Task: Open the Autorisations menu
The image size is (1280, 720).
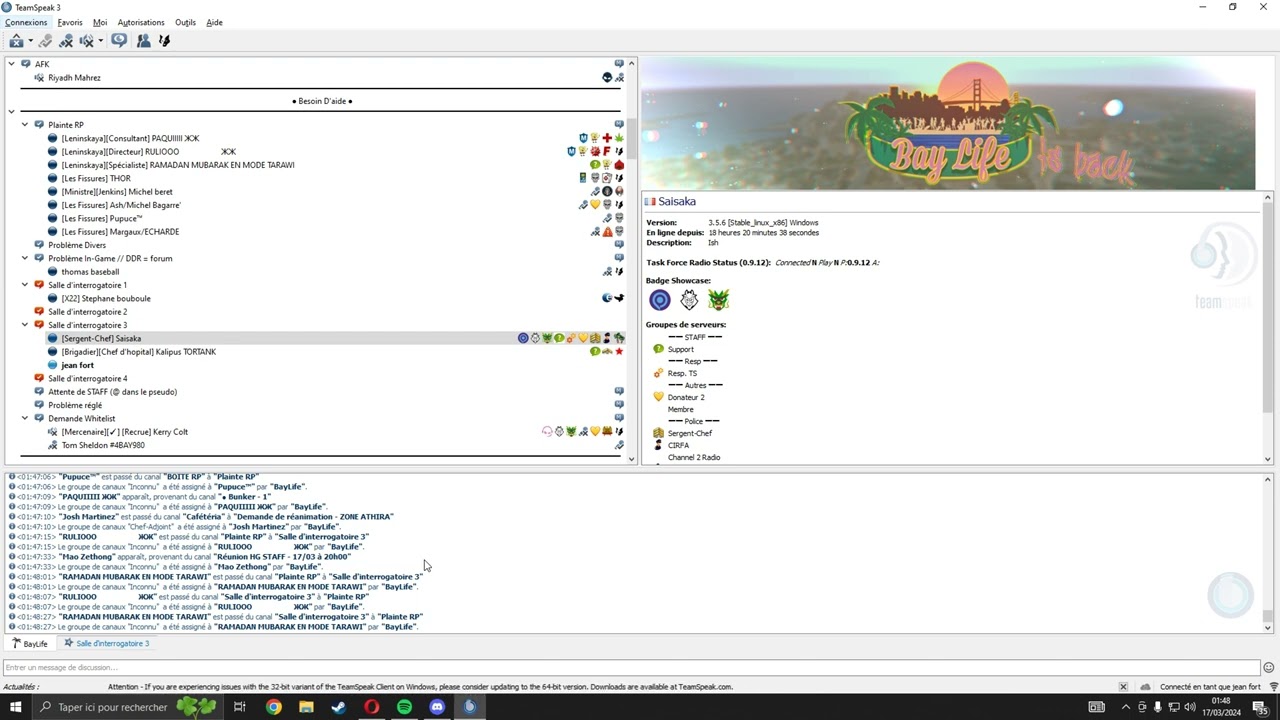Action: [x=141, y=22]
